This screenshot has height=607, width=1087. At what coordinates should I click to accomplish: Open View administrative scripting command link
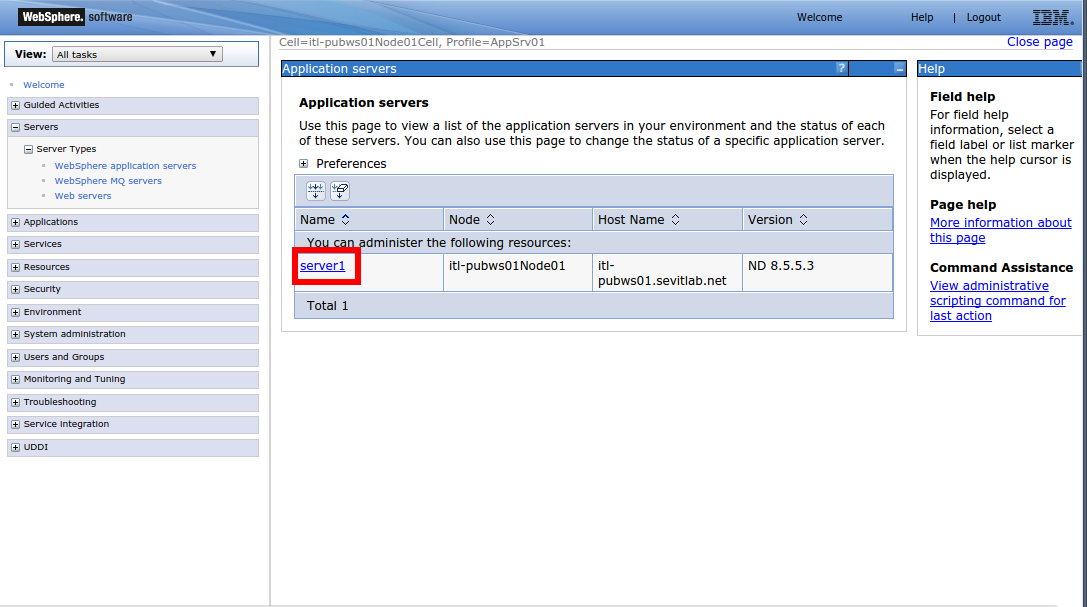pos(998,301)
